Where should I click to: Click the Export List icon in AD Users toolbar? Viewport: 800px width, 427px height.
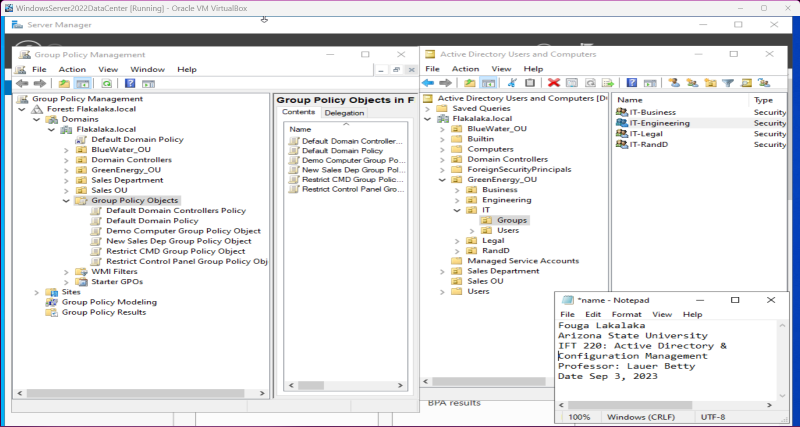pos(608,83)
